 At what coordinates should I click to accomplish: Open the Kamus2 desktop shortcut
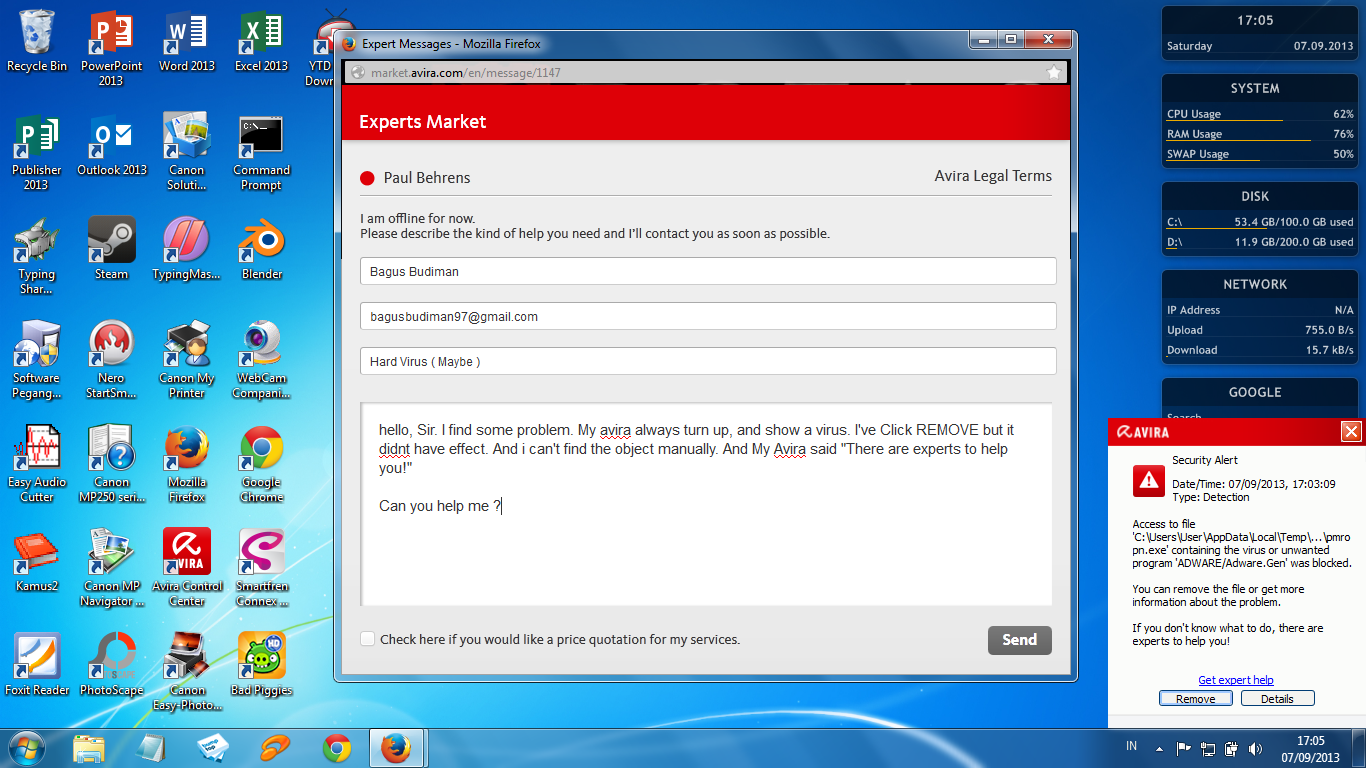tap(37, 562)
